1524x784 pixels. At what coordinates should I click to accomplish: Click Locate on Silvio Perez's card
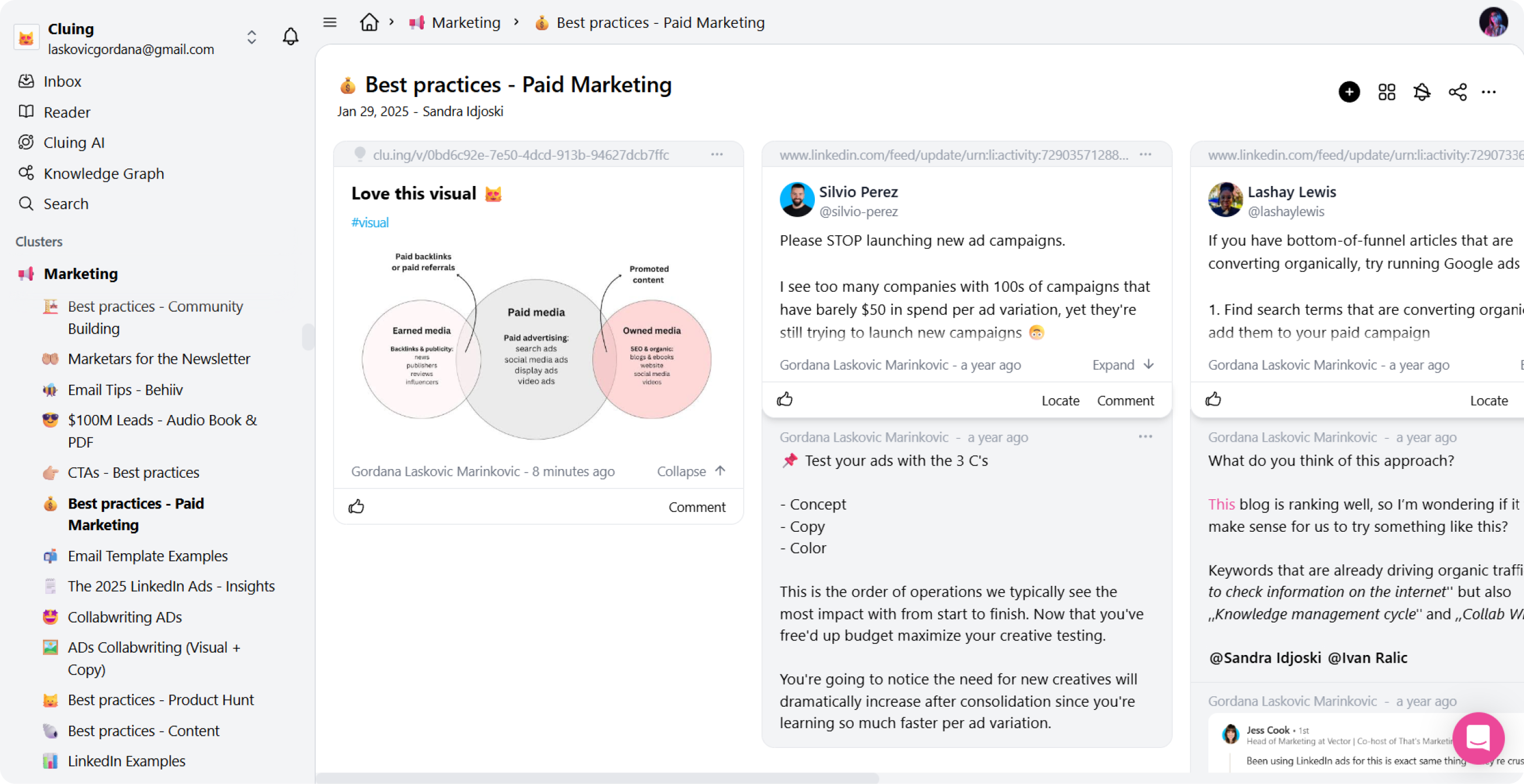point(1060,400)
